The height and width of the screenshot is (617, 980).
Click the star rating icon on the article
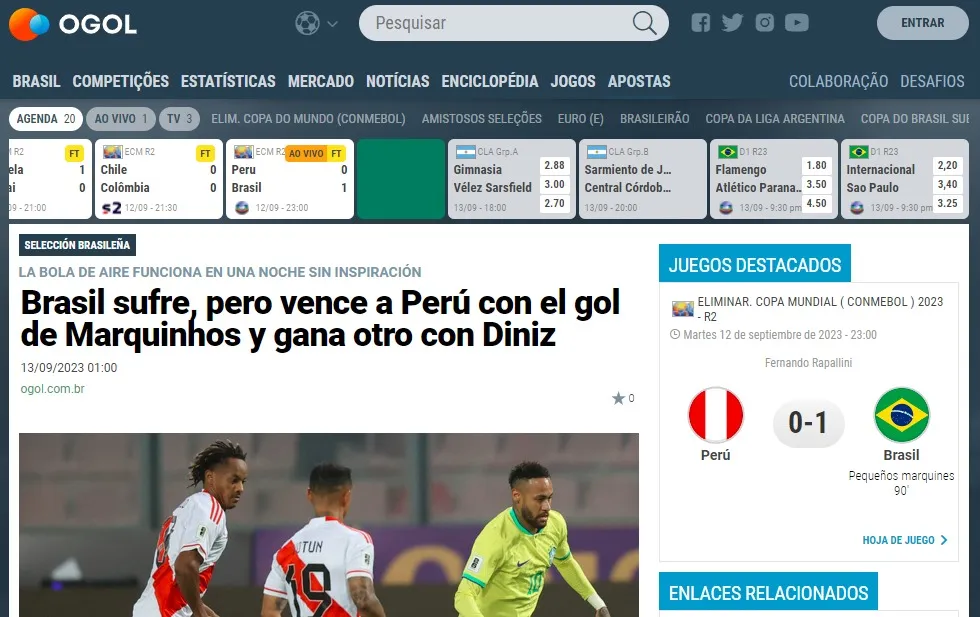coord(618,398)
